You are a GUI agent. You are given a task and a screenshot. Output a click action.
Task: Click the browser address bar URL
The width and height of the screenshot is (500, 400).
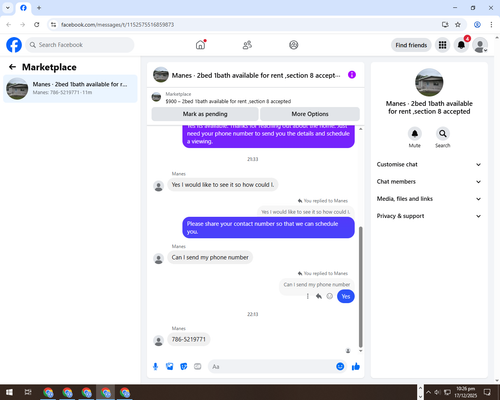point(117,25)
